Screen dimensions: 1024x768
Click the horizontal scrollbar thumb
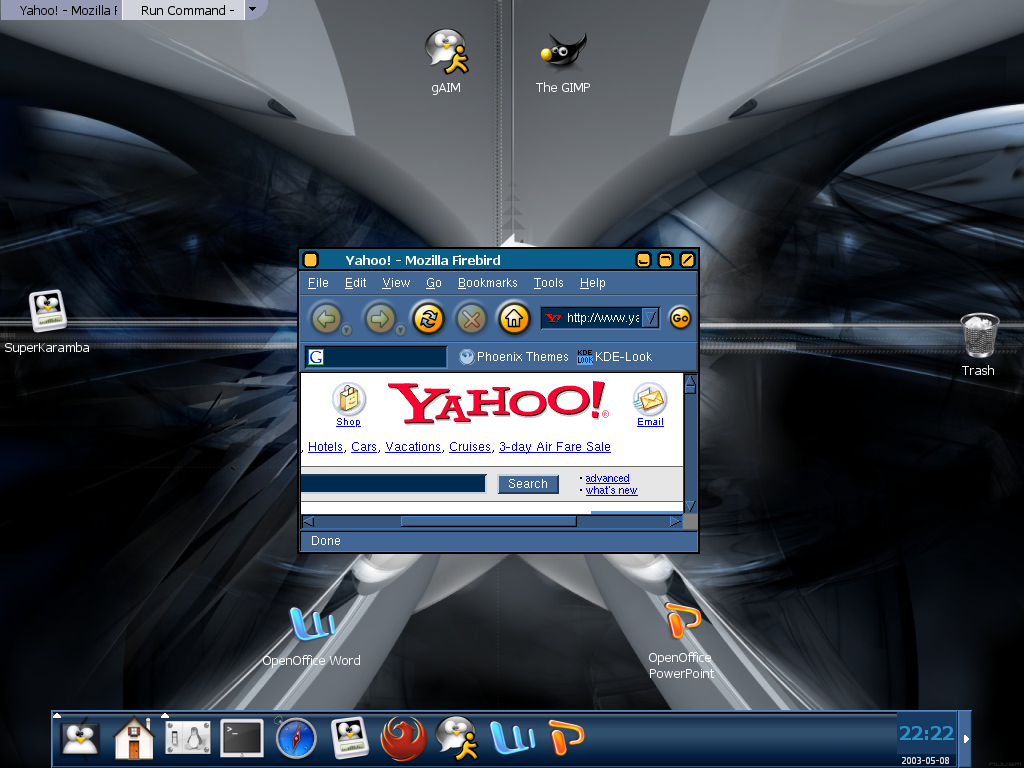coord(488,521)
